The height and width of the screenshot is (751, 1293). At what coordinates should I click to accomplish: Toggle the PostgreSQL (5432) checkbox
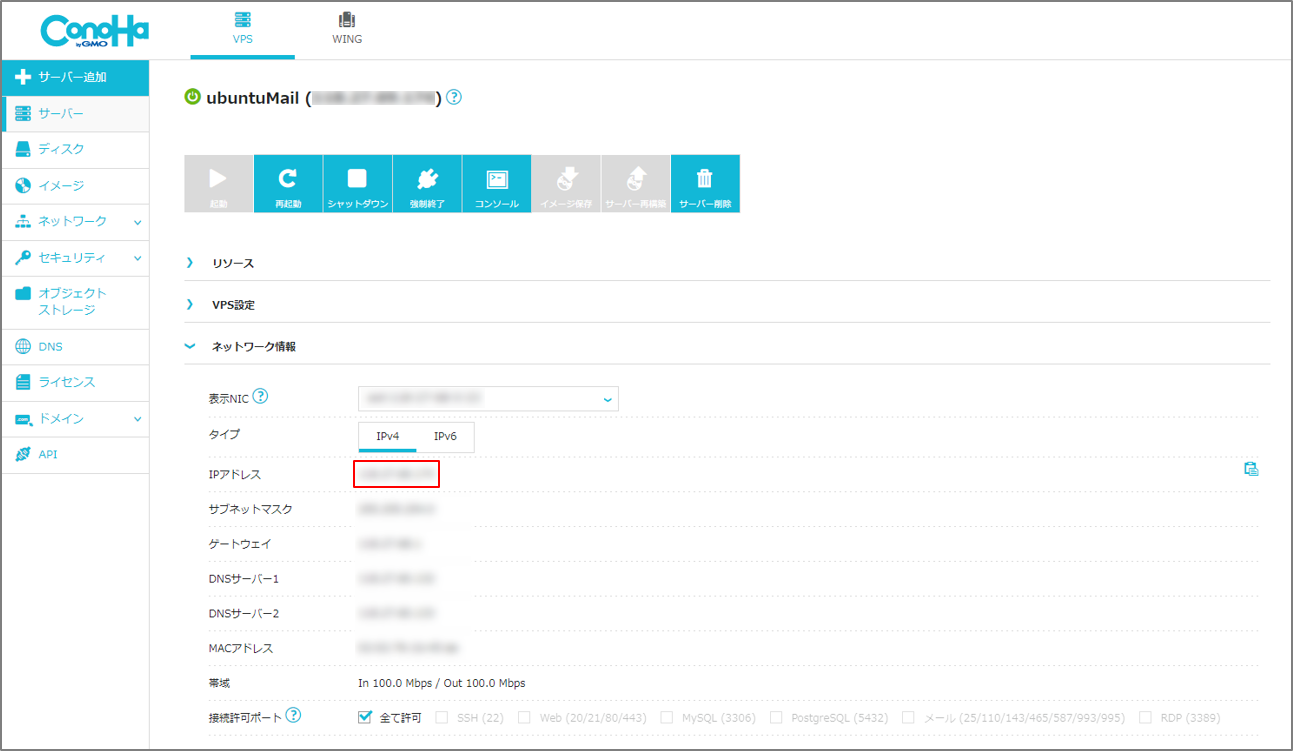tap(776, 717)
